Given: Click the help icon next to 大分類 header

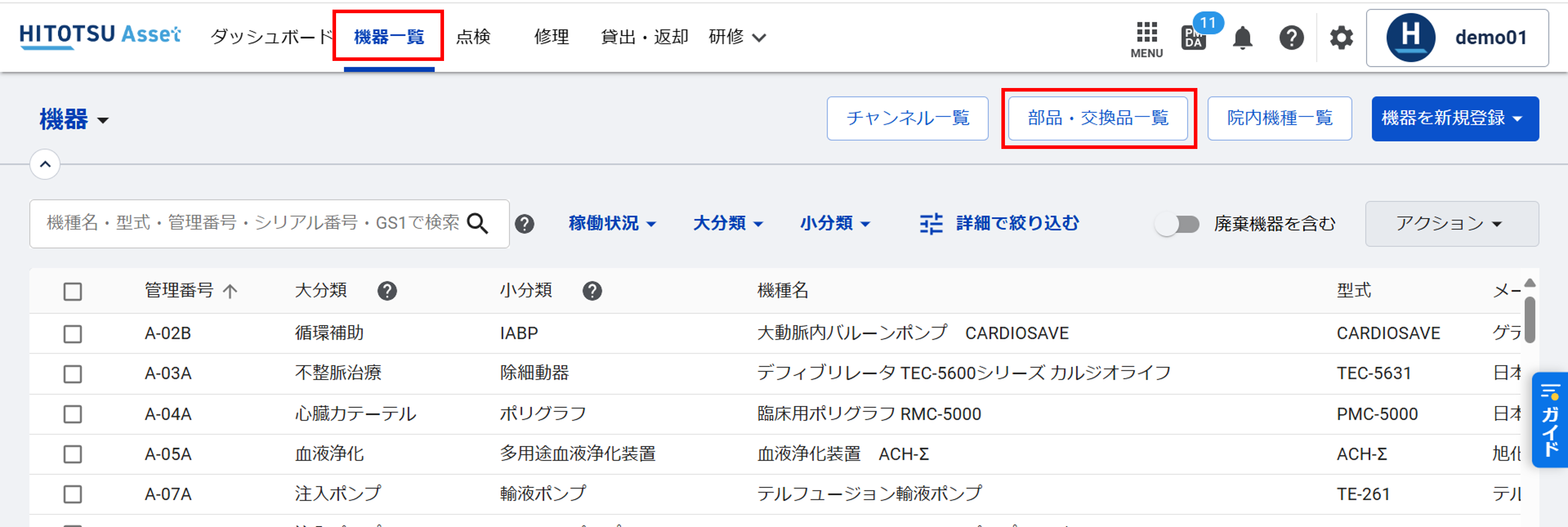Looking at the screenshot, I should [387, 291].
